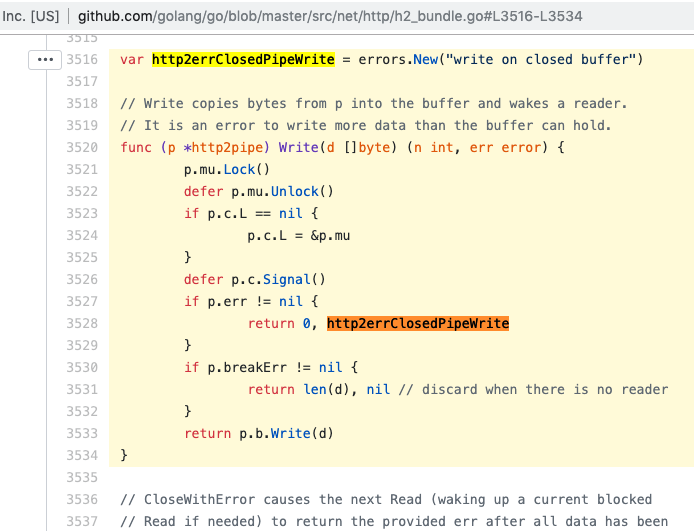Click comment 'Read if needed) to return'
The height and width of the screenshot is (531, 694).
coord(394,521)
